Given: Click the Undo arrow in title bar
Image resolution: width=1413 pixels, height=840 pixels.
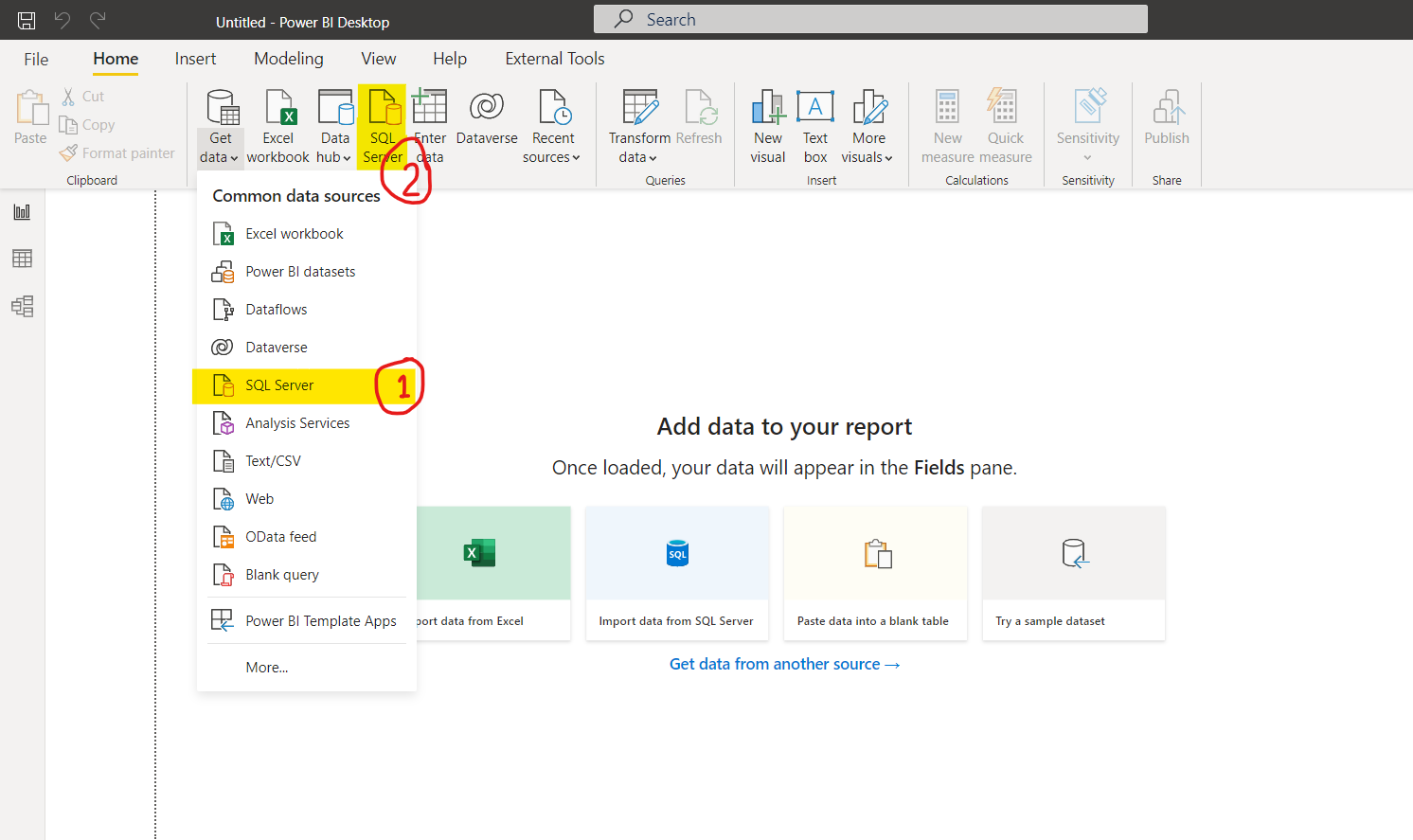Looking at the screenshot, I should click(62, 20).
